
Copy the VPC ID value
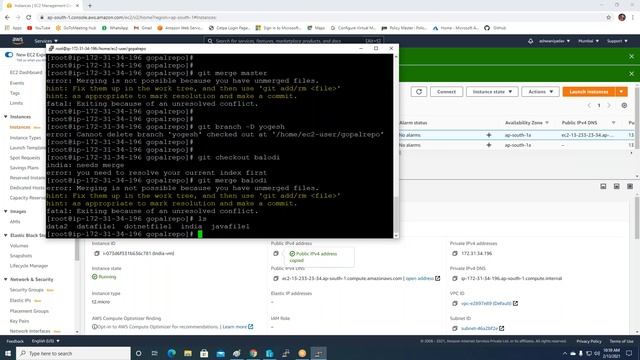pyautogui.click(x=455, y=303)
